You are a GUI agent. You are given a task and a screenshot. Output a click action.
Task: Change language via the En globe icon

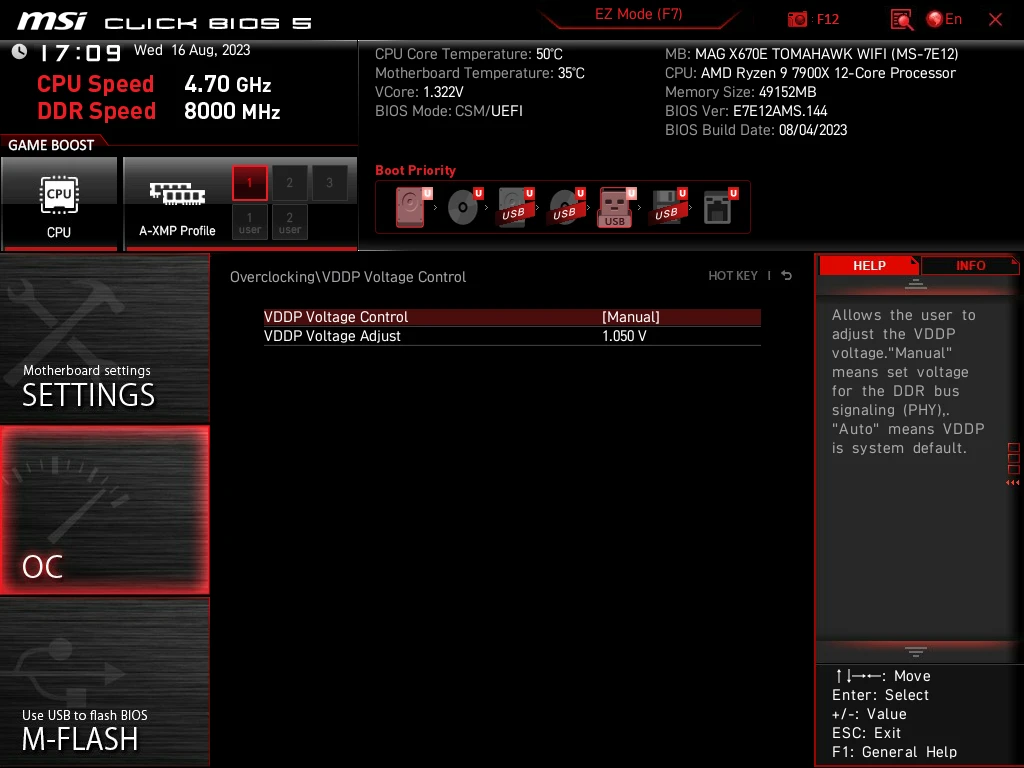tap(944, 19)
